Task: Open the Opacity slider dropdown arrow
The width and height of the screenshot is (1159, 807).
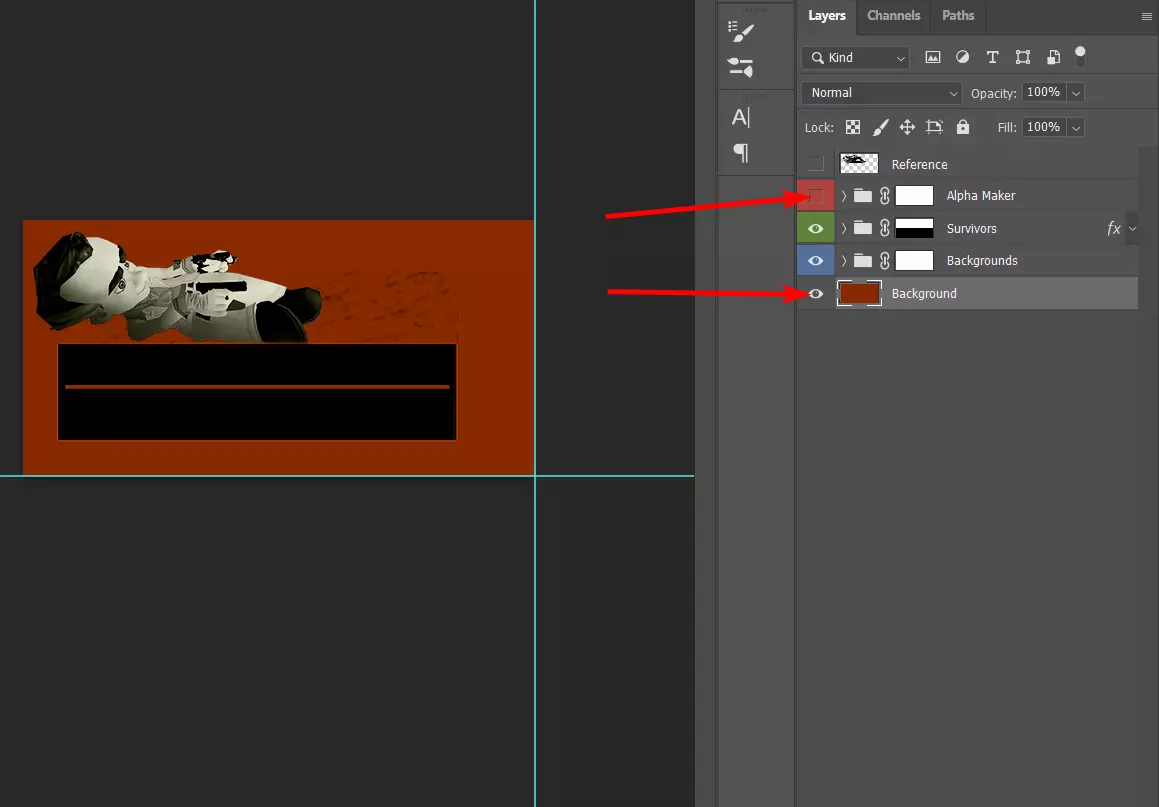Action: [1076, 92]
